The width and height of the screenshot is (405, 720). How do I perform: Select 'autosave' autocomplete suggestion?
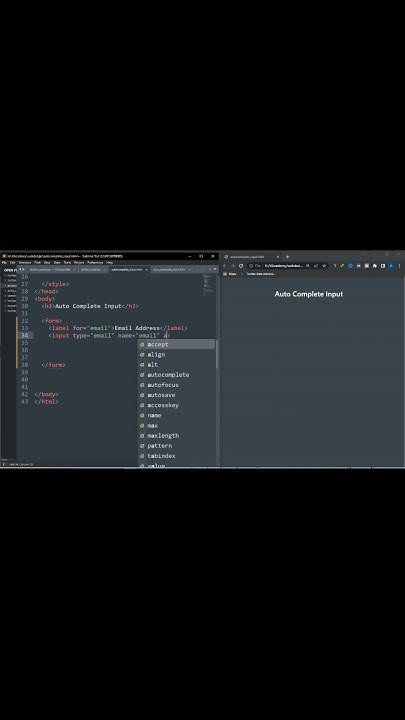(177, 395)
